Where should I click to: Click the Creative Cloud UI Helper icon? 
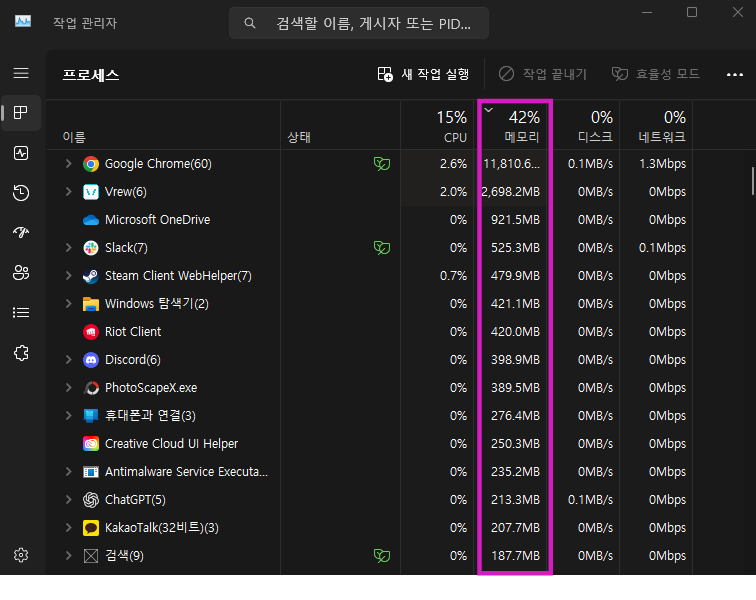(91, 444)
